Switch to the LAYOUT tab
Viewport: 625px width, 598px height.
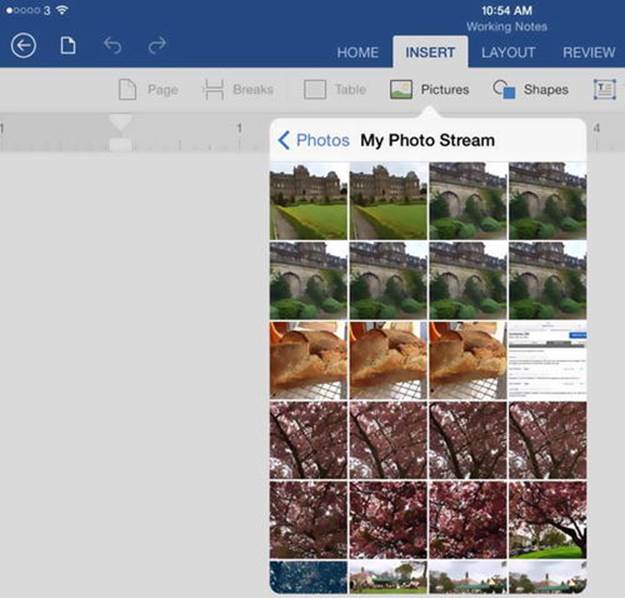tap(508, 52)
